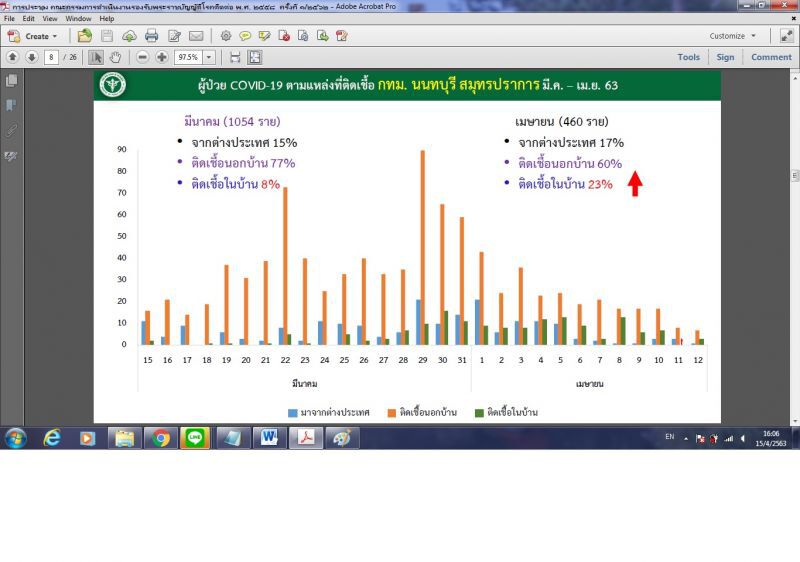Open the Window menu

click(x=78, y=18)
